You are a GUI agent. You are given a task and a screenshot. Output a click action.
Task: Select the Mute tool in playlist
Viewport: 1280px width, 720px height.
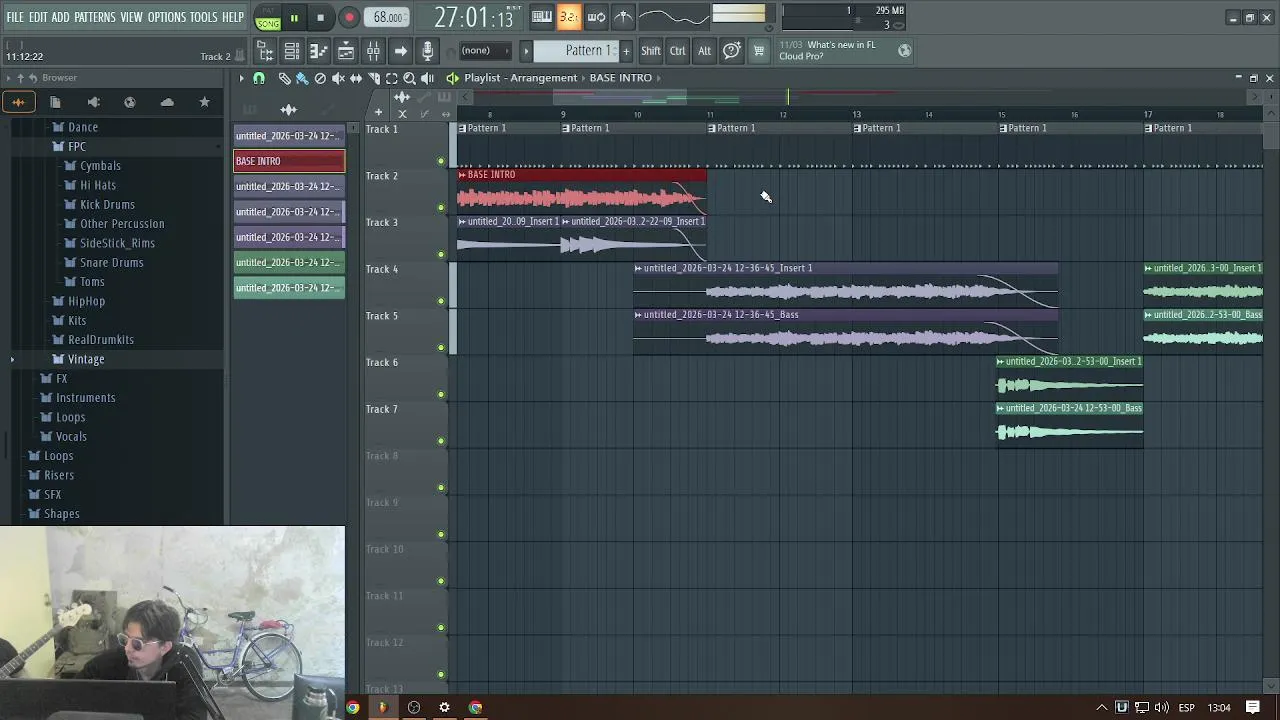click(x=338, y=78)
